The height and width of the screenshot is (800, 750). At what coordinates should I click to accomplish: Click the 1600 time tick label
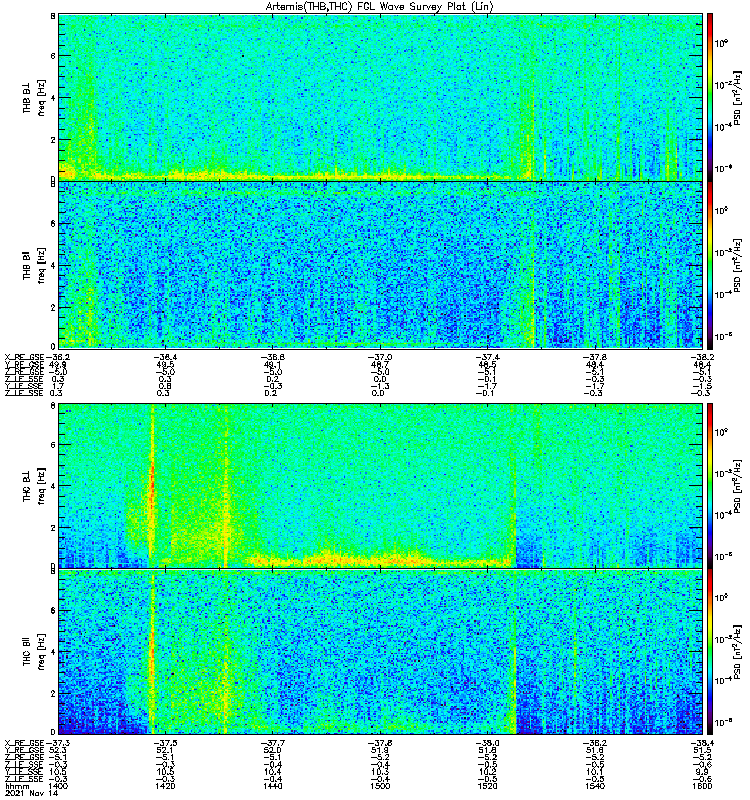coord(702,786)
